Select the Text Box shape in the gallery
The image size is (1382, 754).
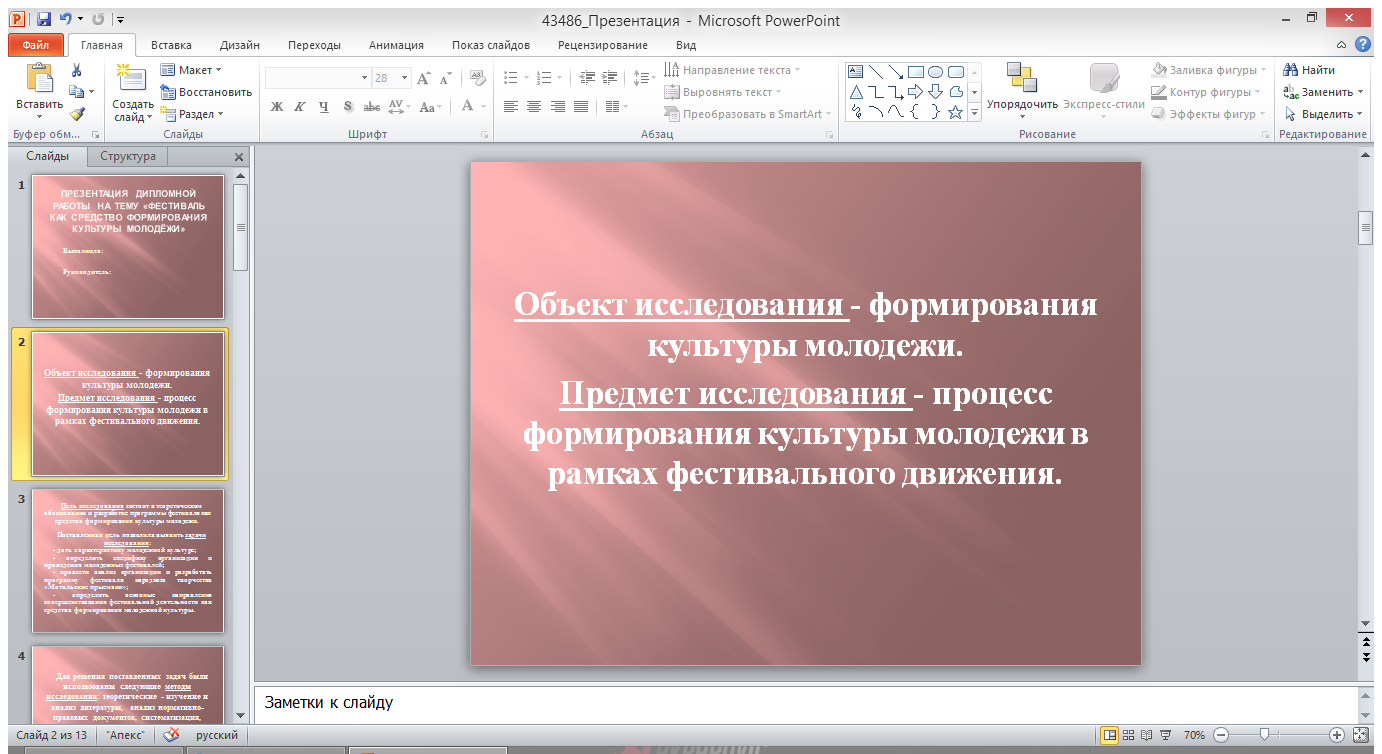(855, 71)
